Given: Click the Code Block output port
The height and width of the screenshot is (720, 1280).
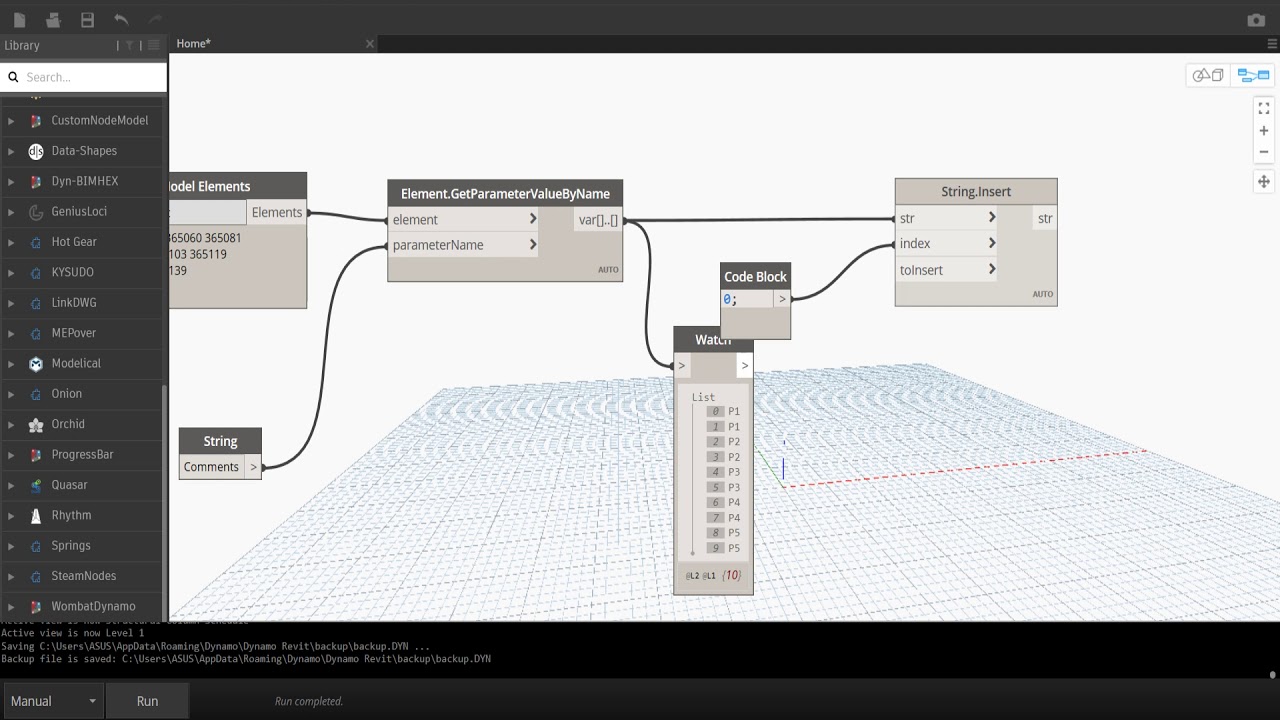Looking at the screenshot, I should point(782,299).
